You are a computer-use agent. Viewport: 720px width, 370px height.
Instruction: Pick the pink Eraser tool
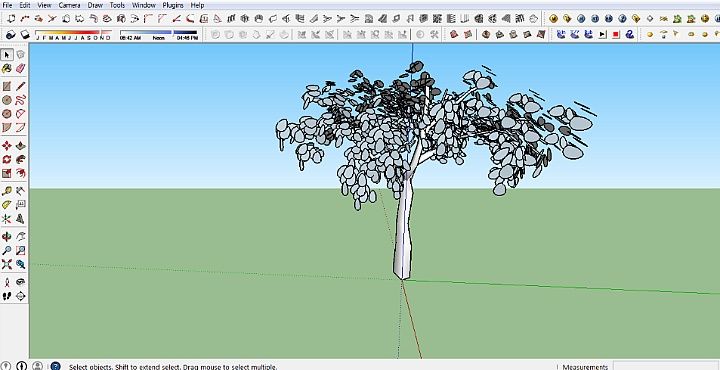20,69
